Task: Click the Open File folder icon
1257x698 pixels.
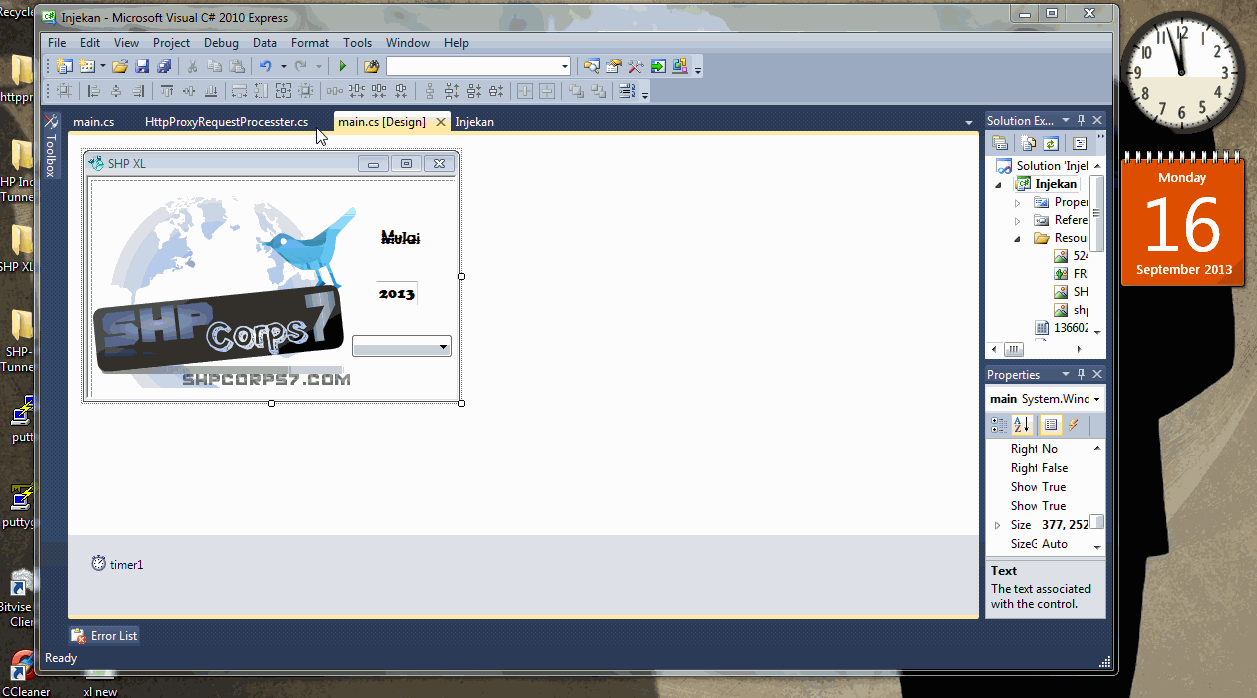Action: [x=120, y=66]
